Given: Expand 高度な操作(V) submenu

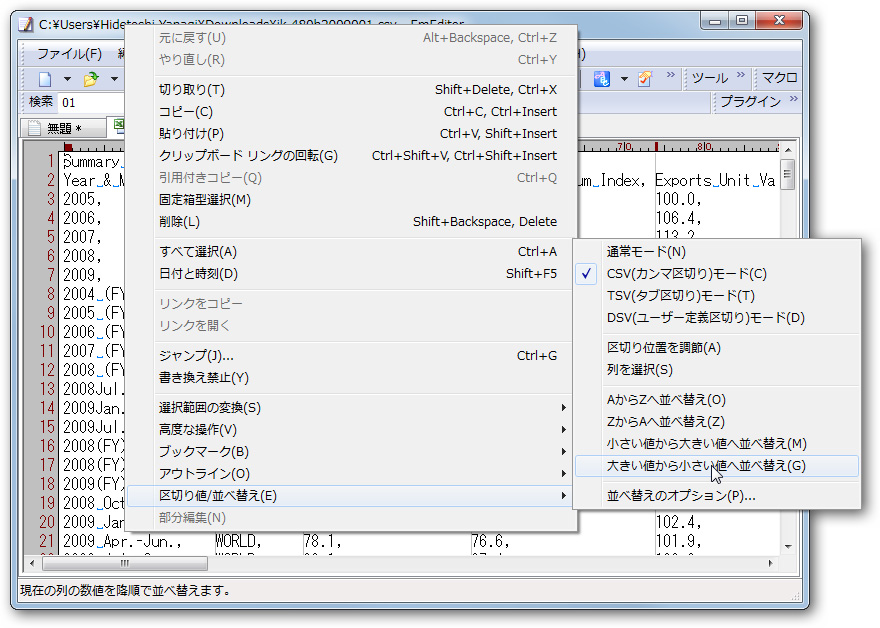Looking at the screenshot, I should tap(351, 430).
